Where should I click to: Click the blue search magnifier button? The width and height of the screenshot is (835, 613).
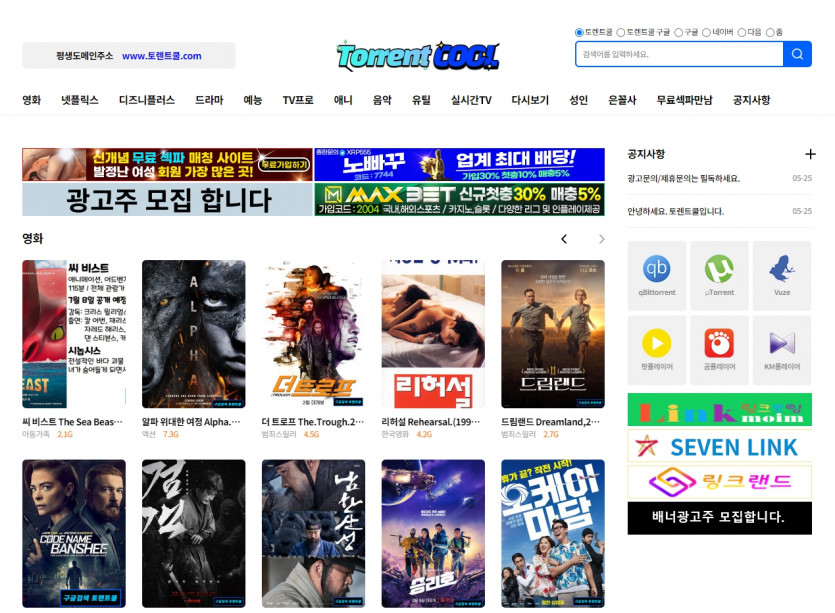(x=797, y=54)
